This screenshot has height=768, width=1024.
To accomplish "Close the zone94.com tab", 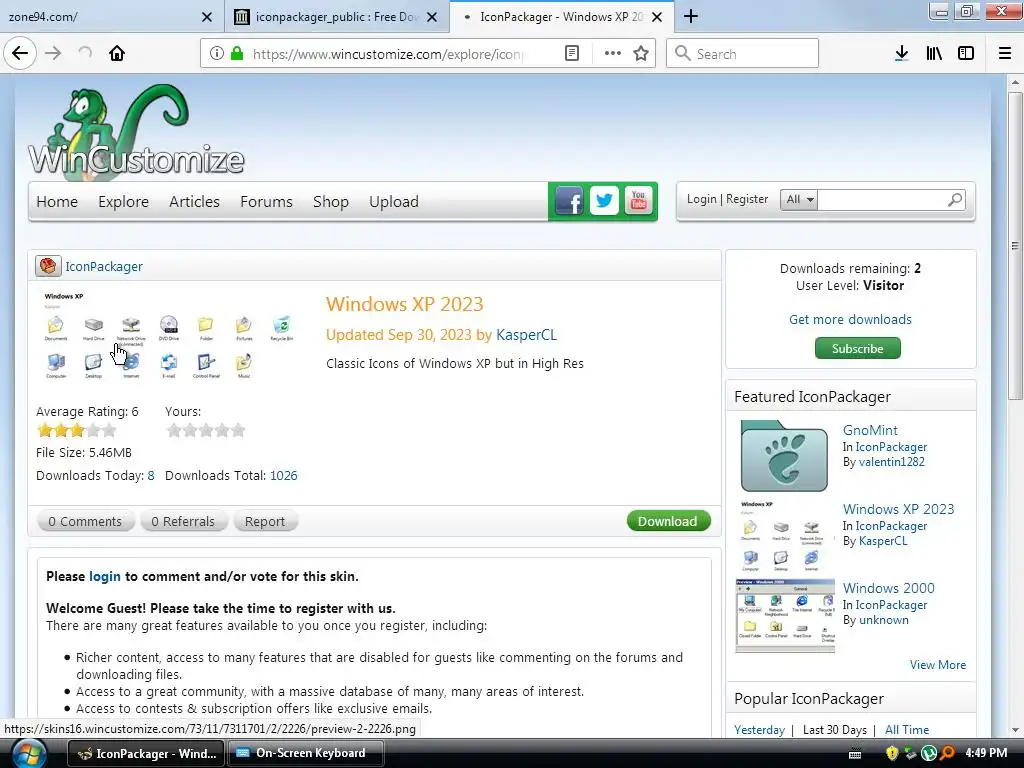I will (x=207, y=17).
